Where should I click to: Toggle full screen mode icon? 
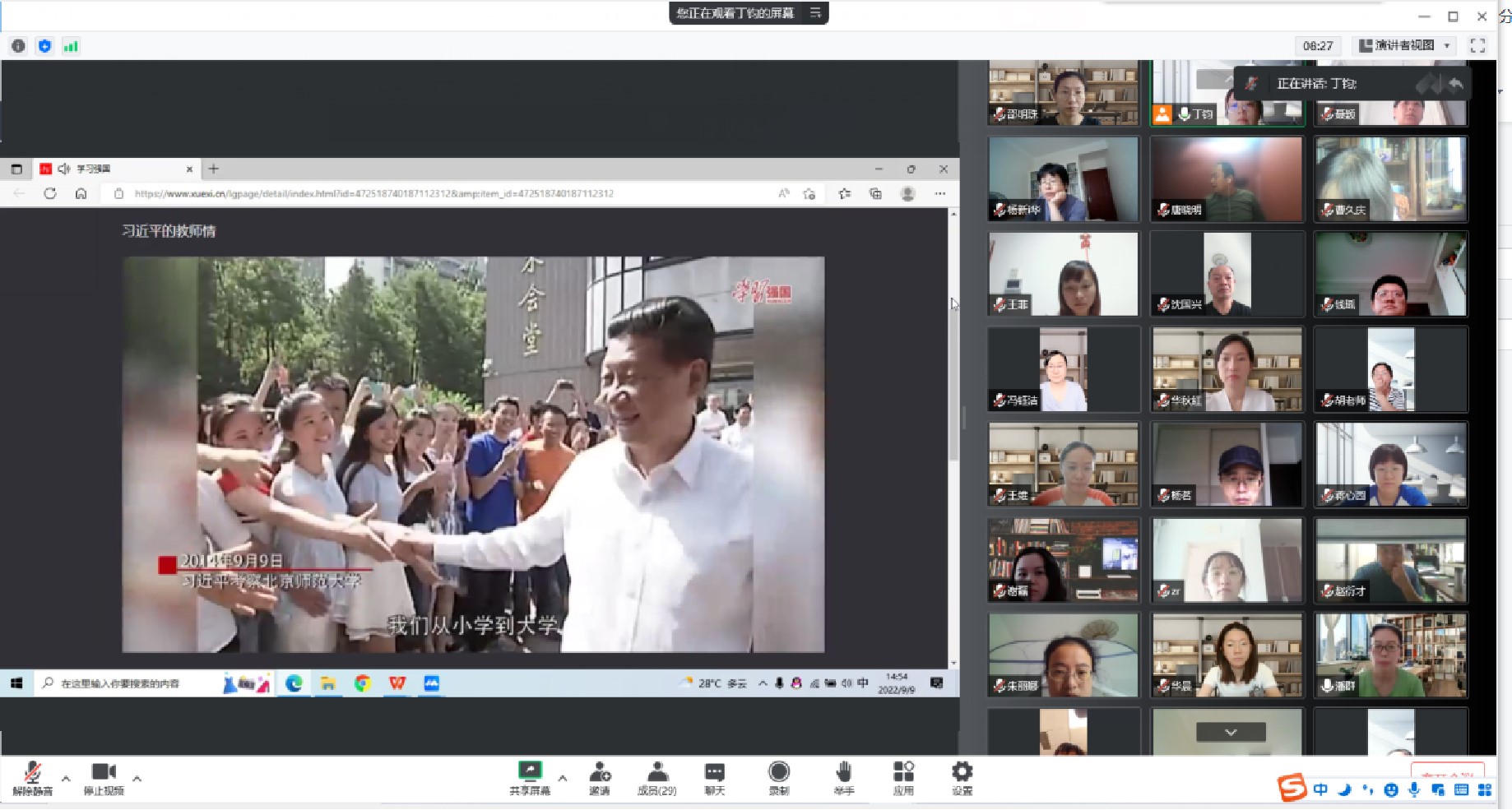coord(1477,46)
